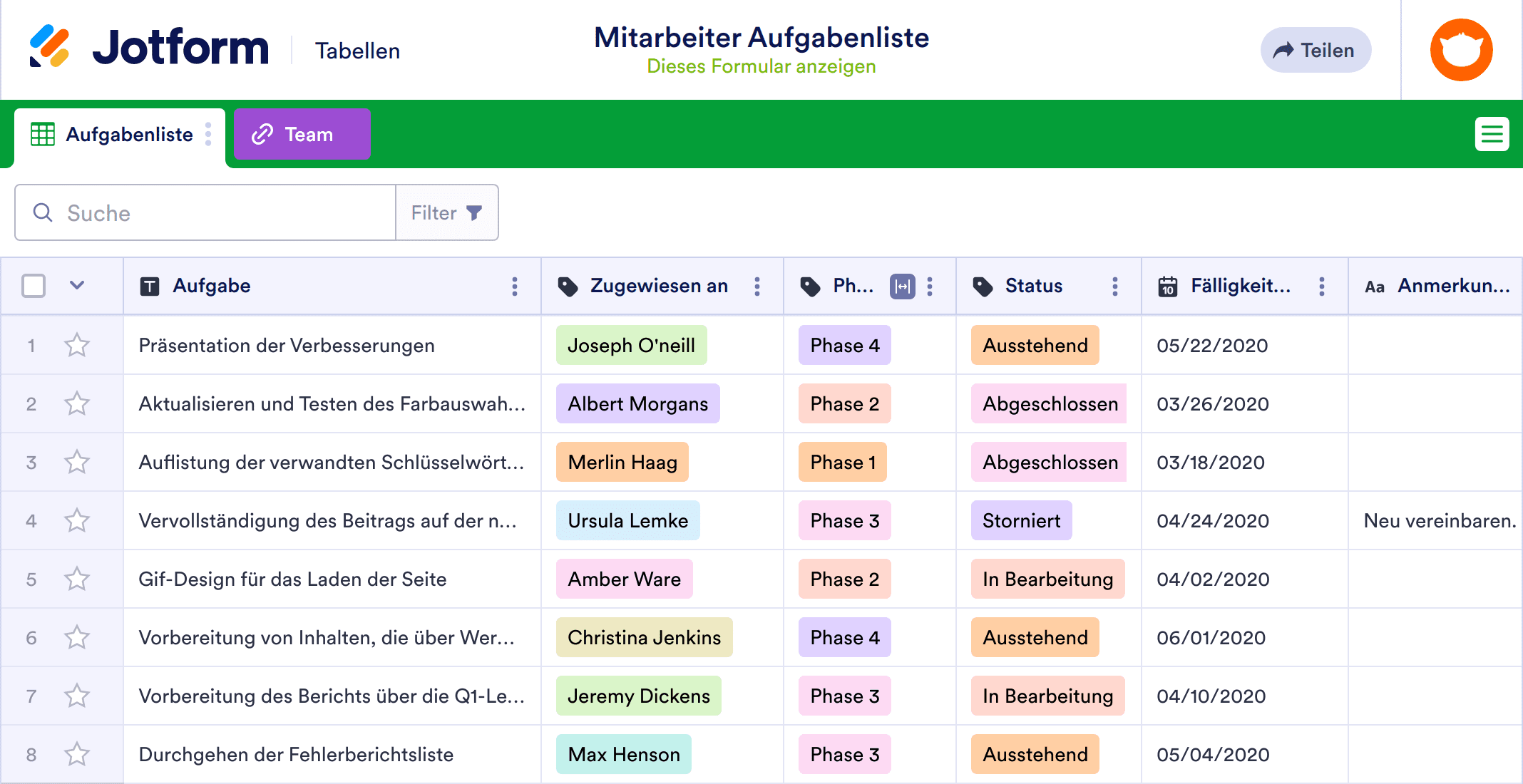1523x784 pixels.
Task: Star row 1 Präsentation der Verbesserungen
Action: 77,346
